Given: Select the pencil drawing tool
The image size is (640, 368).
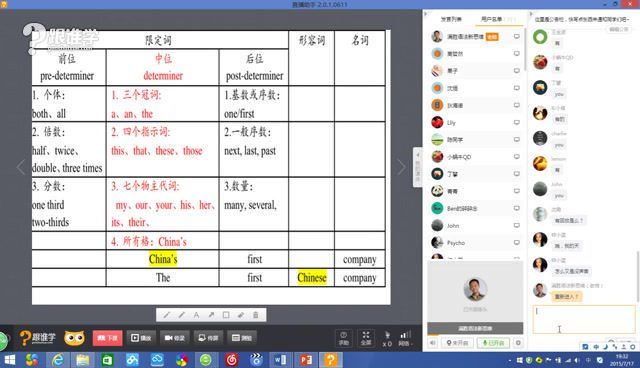Looking at the screenshot, I should (x=167, y=315).
